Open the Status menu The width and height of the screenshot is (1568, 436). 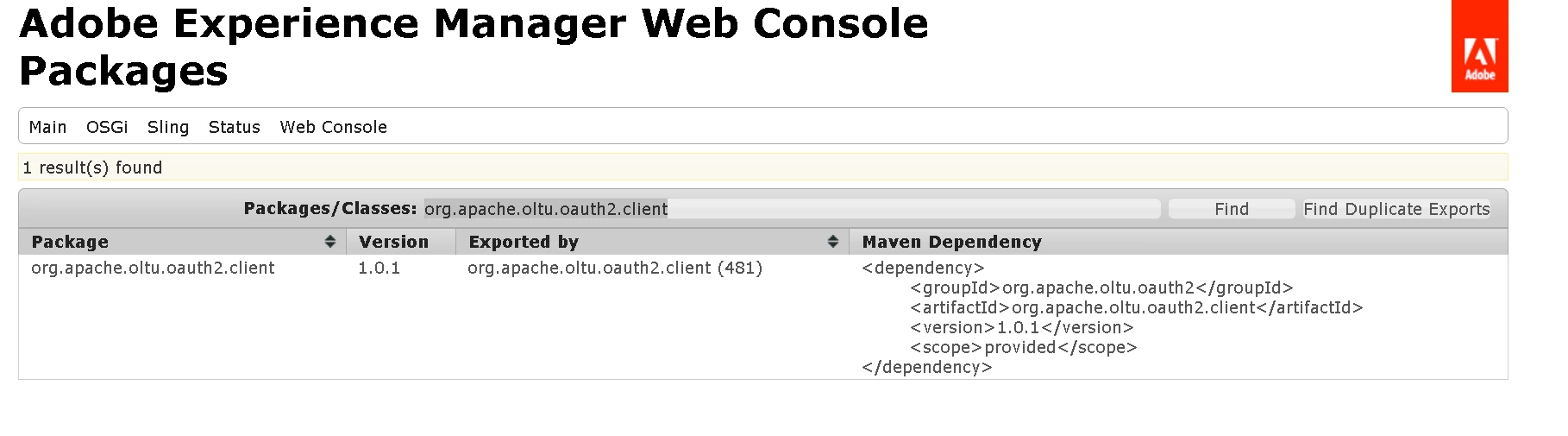pos(235,127)
